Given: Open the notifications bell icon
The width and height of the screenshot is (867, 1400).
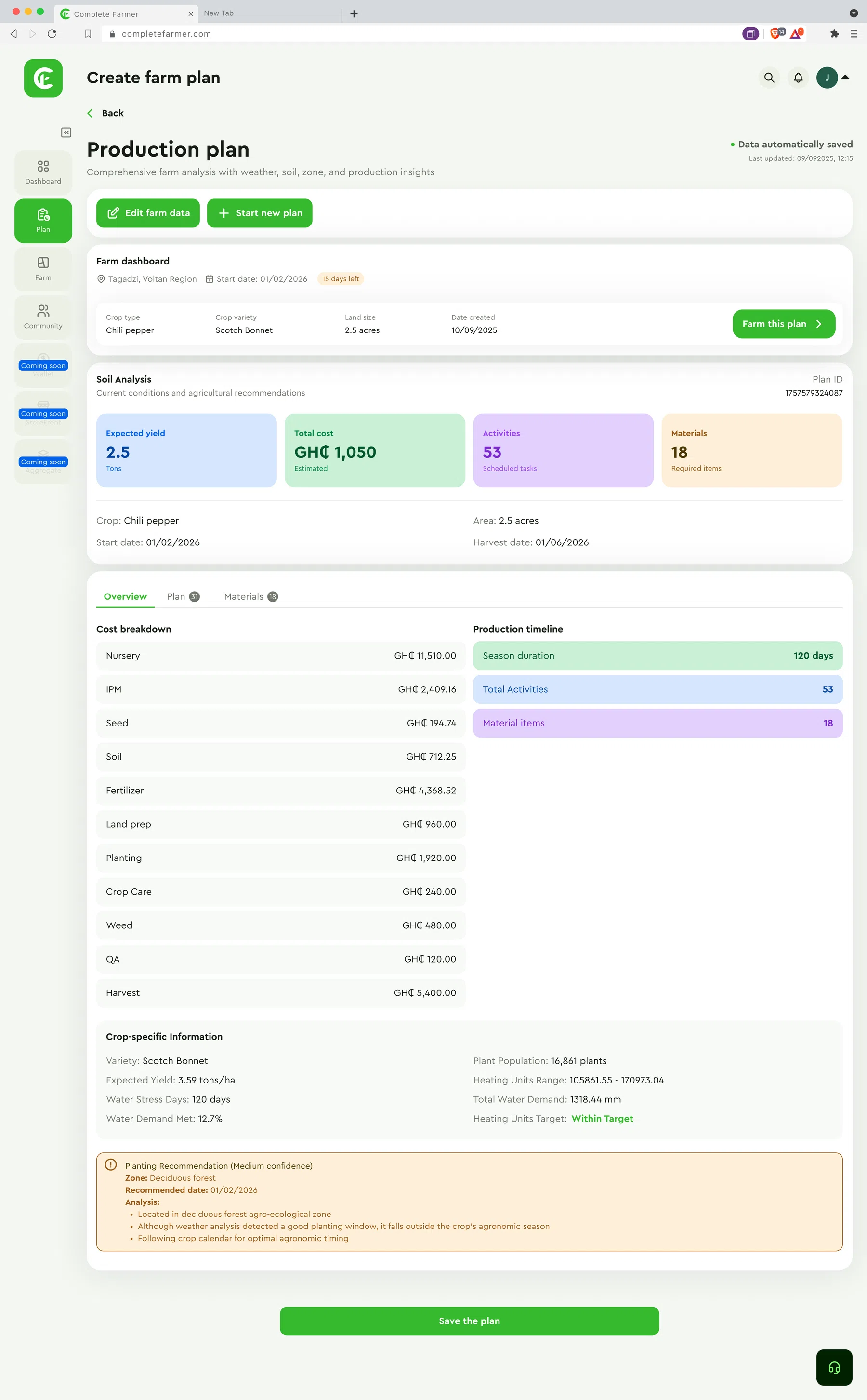Looking at the screenshot, I should (798, 78).
